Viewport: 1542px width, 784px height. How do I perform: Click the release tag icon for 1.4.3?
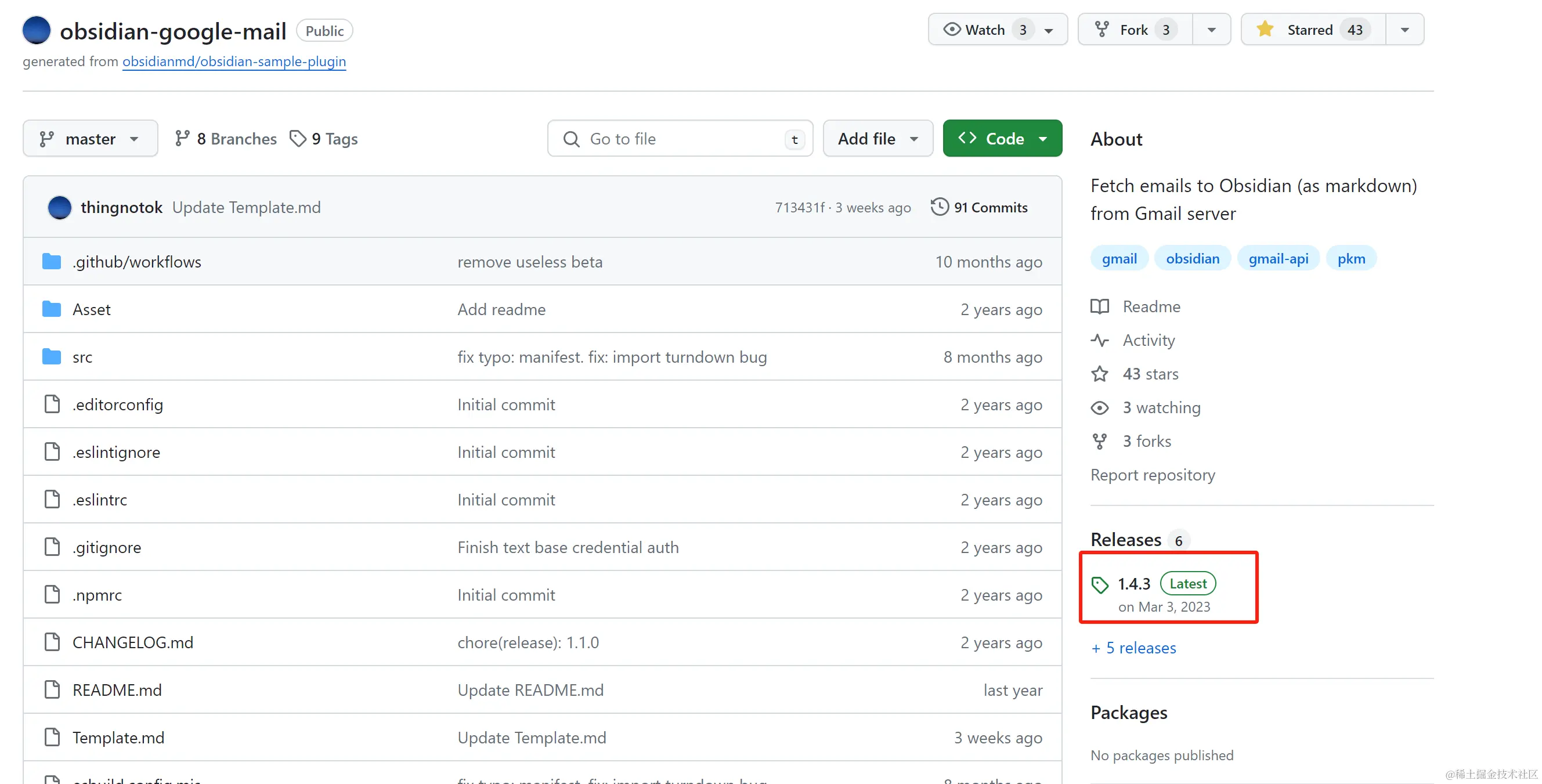(1100, 585)
